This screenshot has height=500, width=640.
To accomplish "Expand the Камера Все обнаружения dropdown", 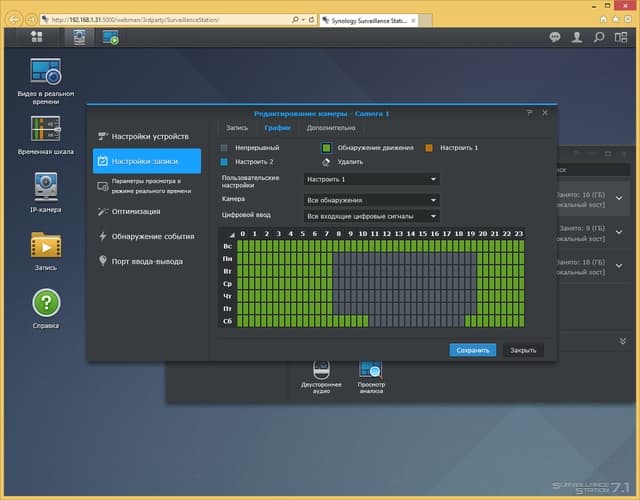I will (x=371, y=200).
